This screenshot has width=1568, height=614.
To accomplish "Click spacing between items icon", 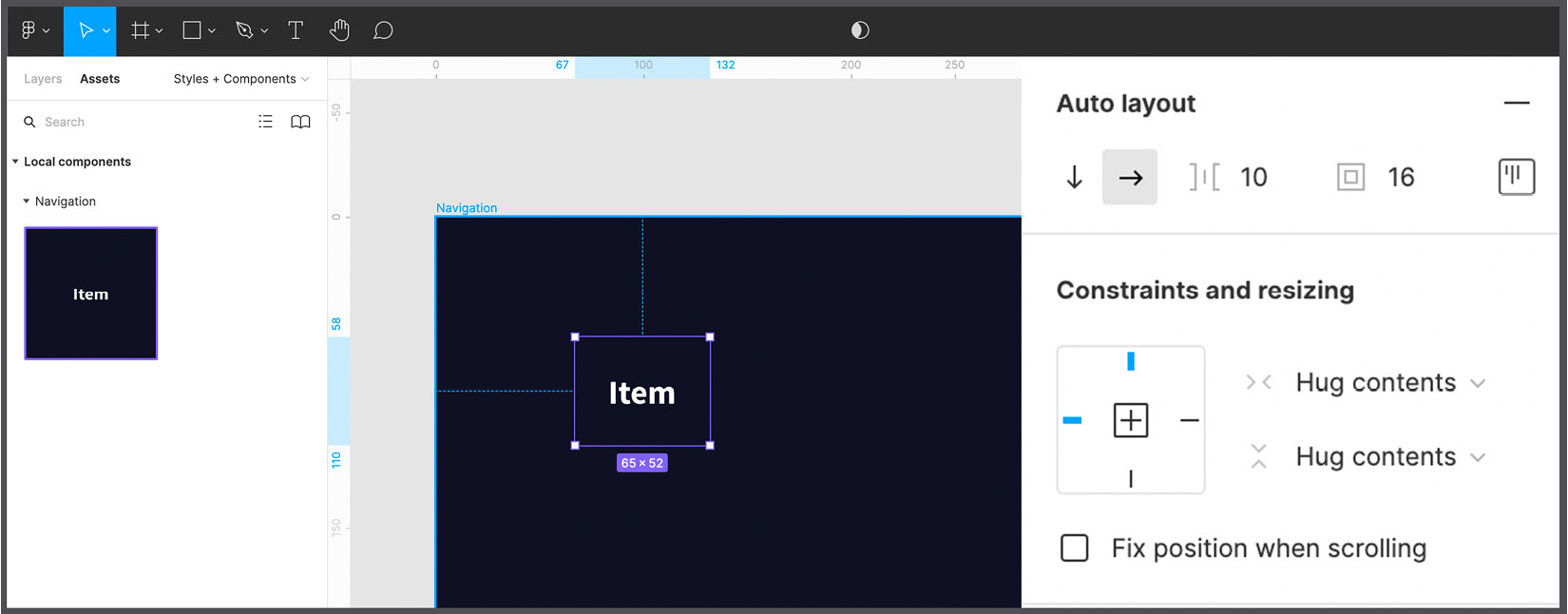I will (x=1204, y=177).
